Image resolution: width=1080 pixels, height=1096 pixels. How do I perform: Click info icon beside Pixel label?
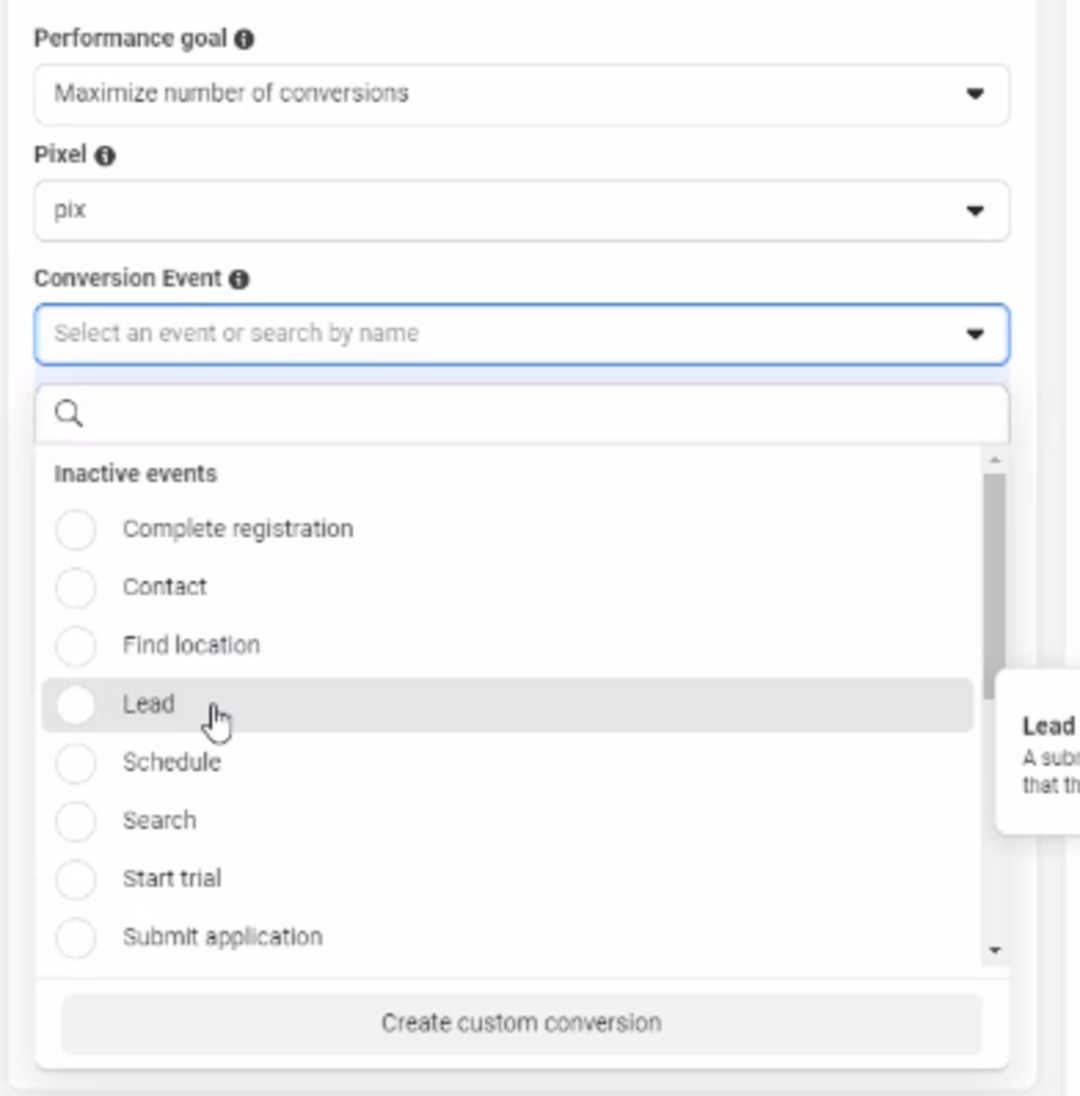[x=105, y=156]
